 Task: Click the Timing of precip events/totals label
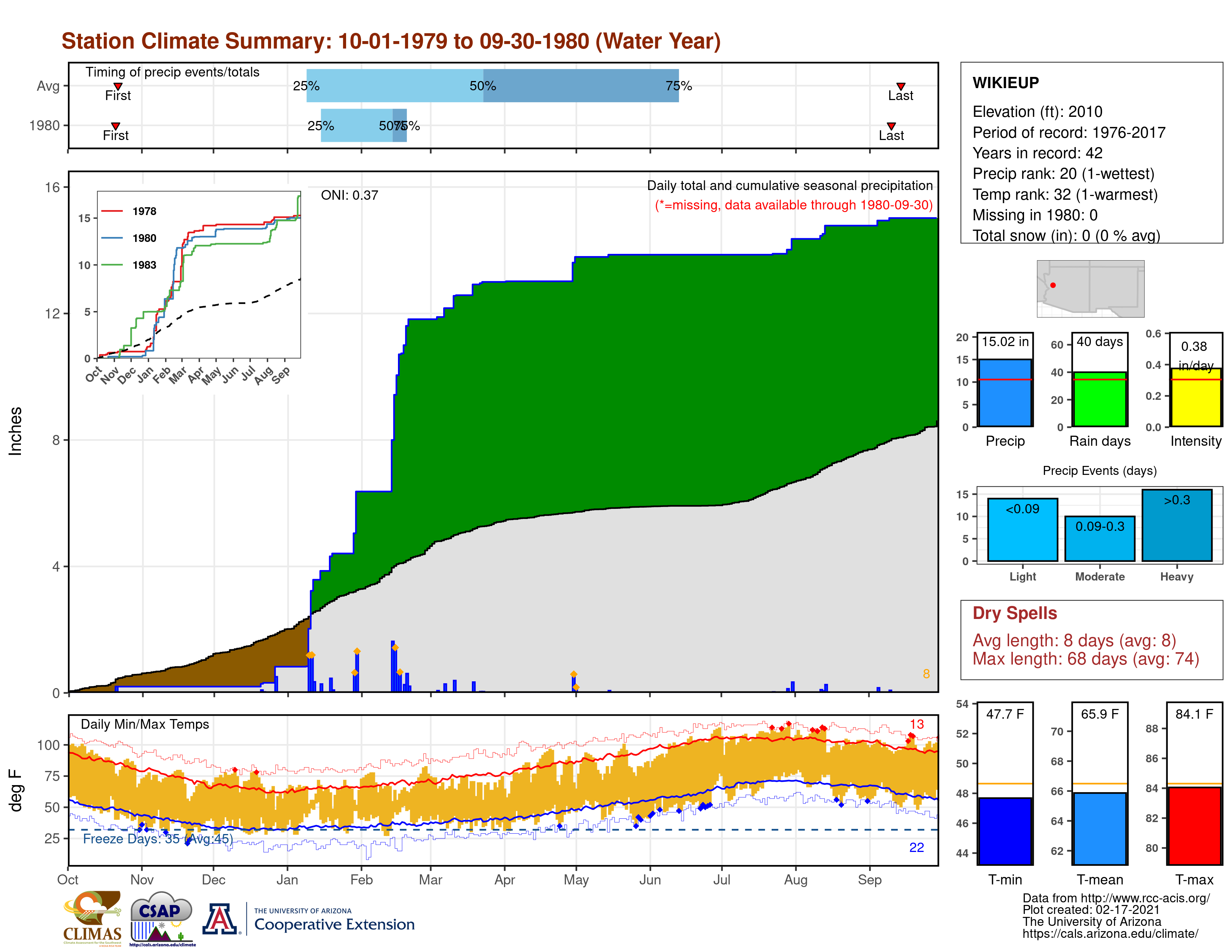pos(172,72)
